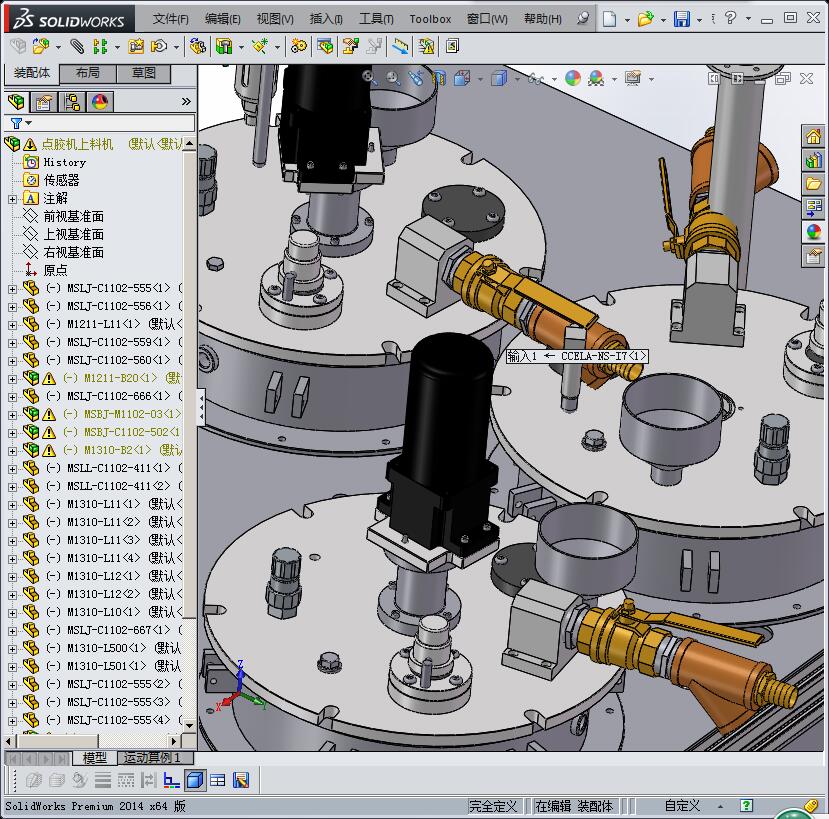Click the Edit Appearance icon in view toolbar
The height and width of the screenshot is (819, 829).
point(573,78)
